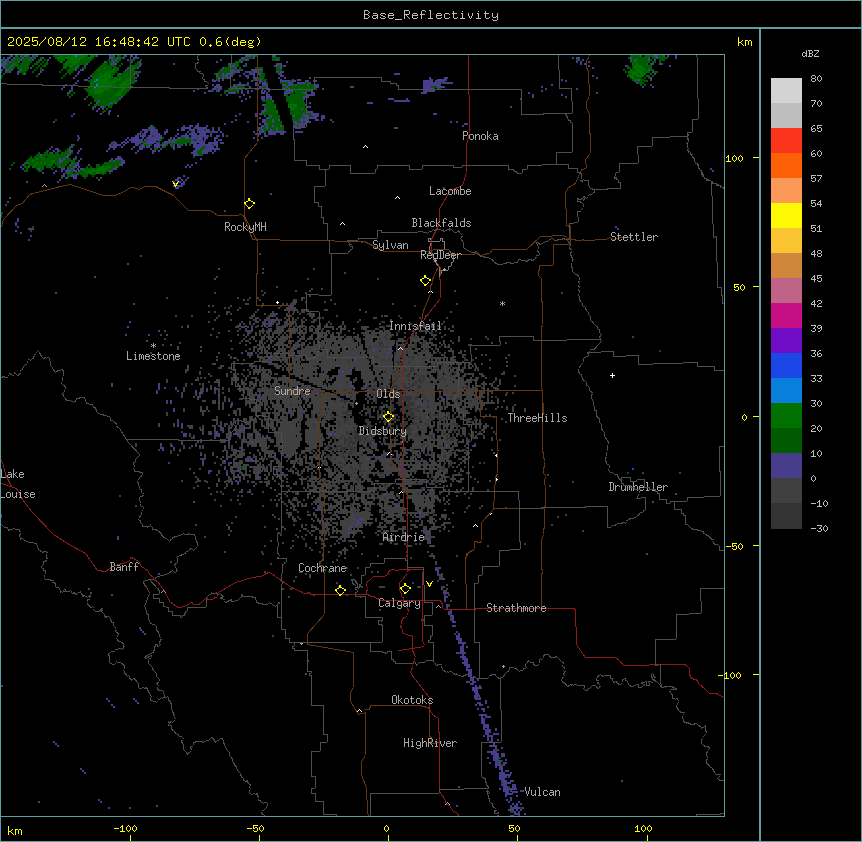Click the Banff label
The width and height of the screenshot is (862, 842).
coord(124,567)
